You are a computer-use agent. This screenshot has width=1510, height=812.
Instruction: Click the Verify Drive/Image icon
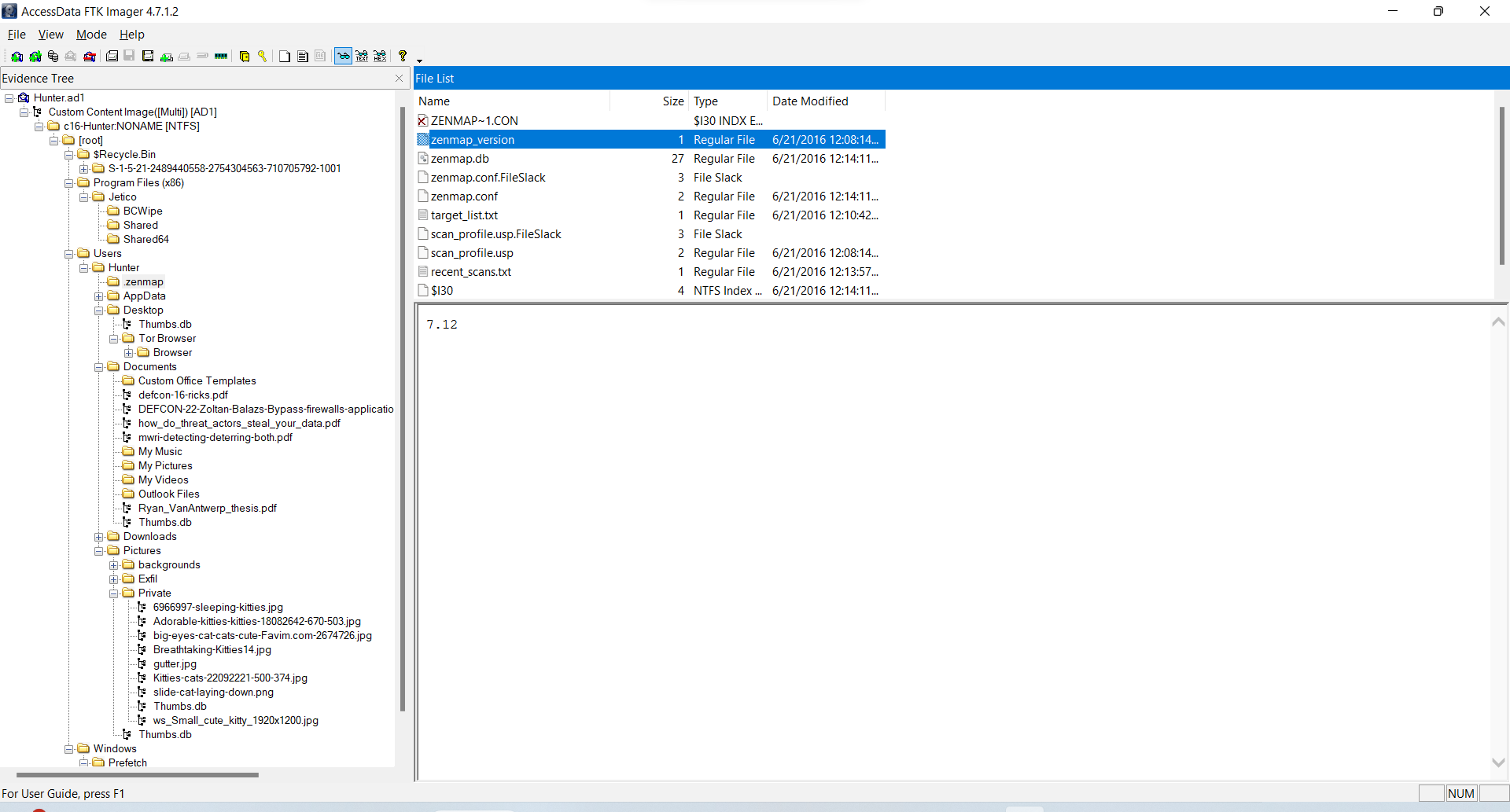point(202,56)
